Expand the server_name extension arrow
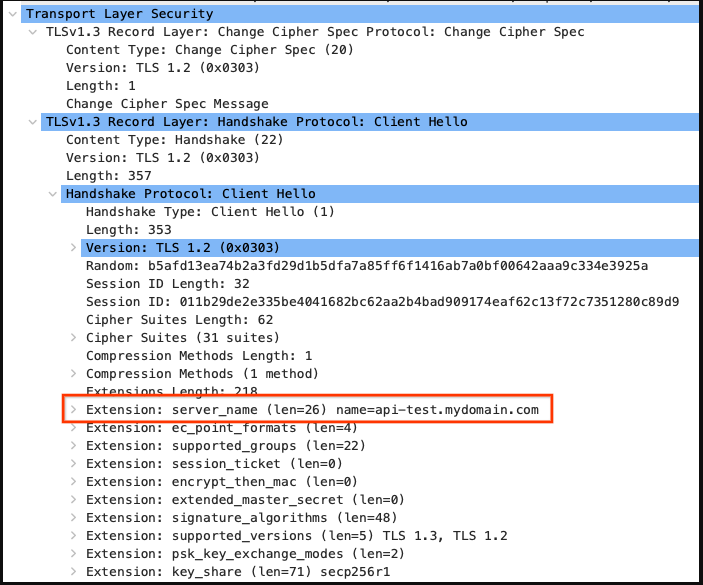Viewport: 703px width, 585px height. (73, 410)
